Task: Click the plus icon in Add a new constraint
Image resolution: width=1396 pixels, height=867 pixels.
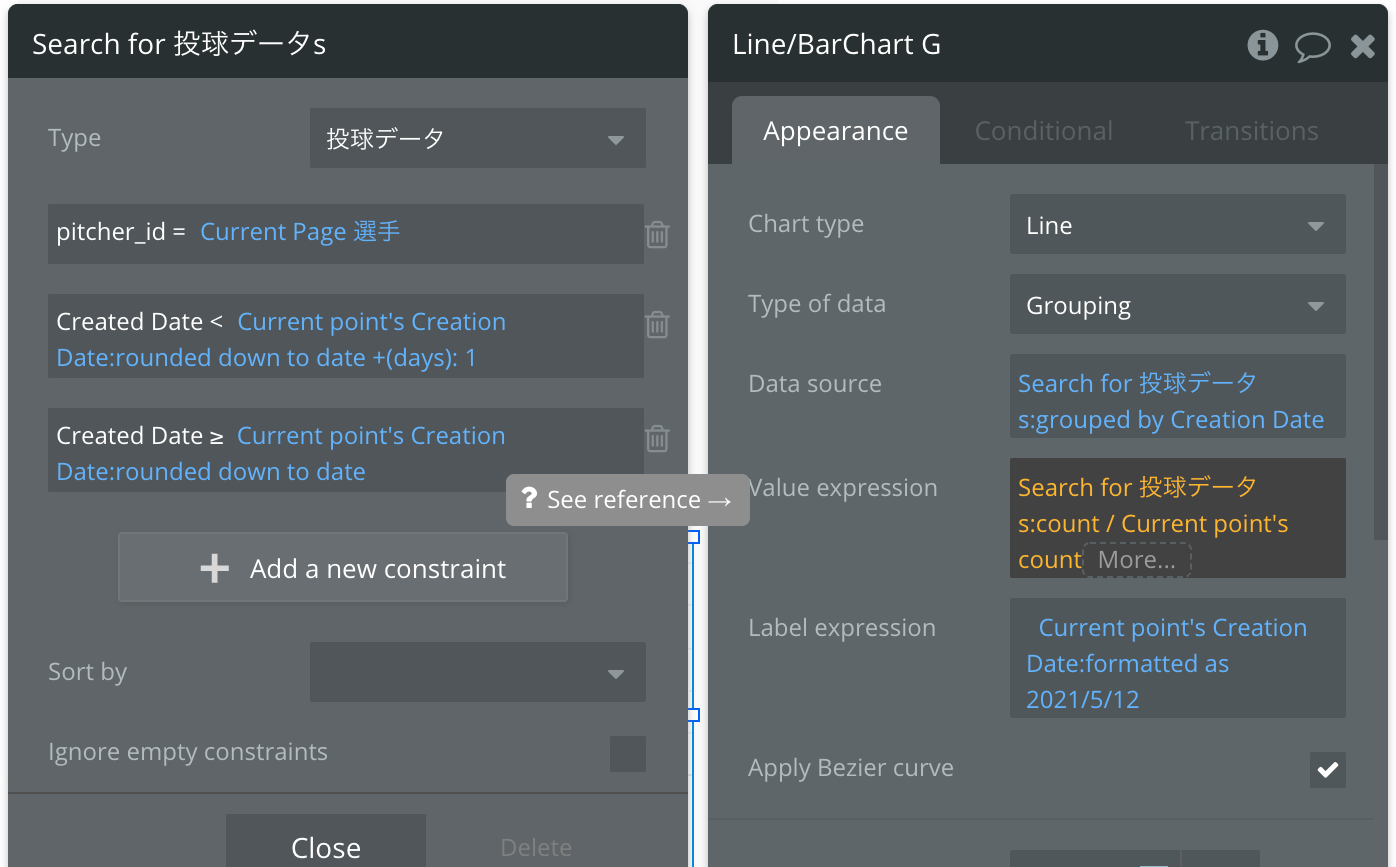Action: (214, 569)
